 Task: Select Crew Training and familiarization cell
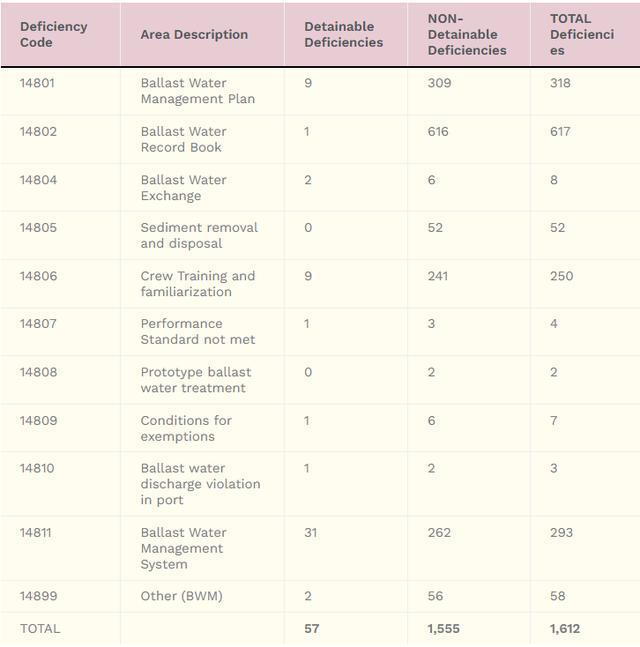coord(197,284)
